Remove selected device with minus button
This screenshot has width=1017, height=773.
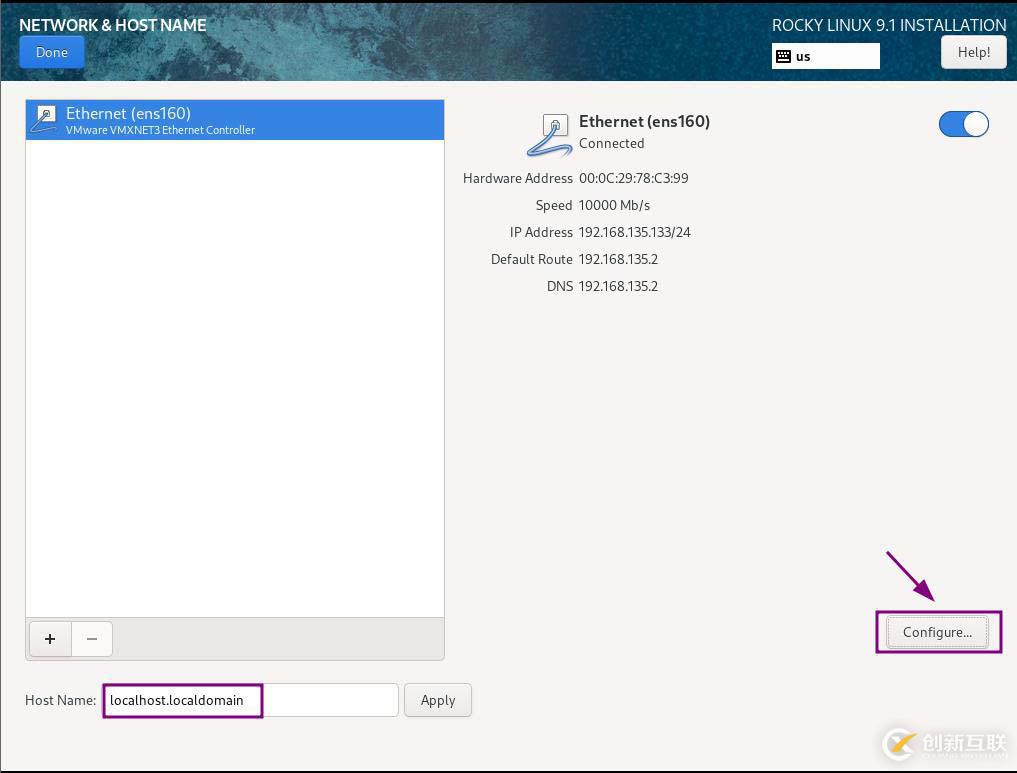pyautogui.click(x=91, y=639)
